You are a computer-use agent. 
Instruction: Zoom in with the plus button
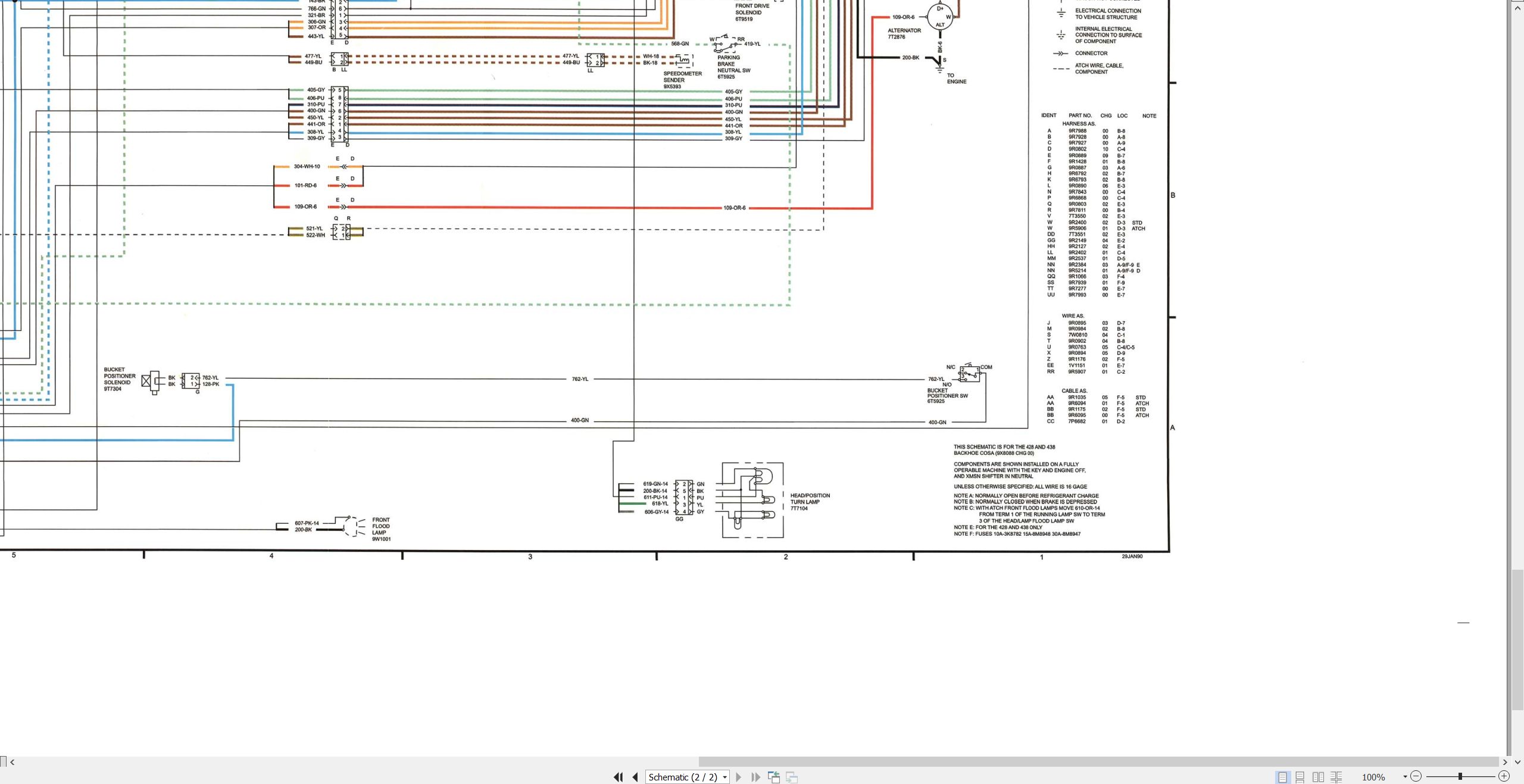(1504, 776)
